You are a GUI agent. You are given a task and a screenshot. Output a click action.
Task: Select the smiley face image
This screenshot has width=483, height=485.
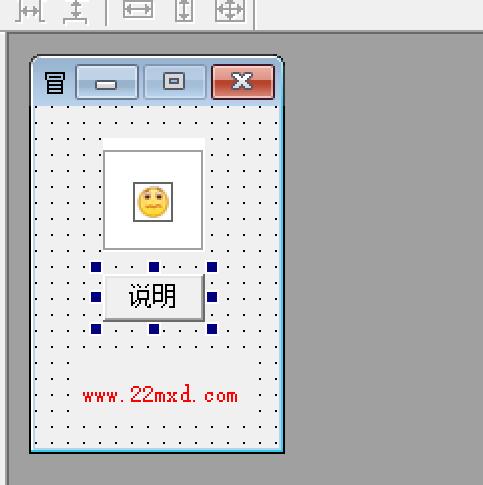coord(153,202)
